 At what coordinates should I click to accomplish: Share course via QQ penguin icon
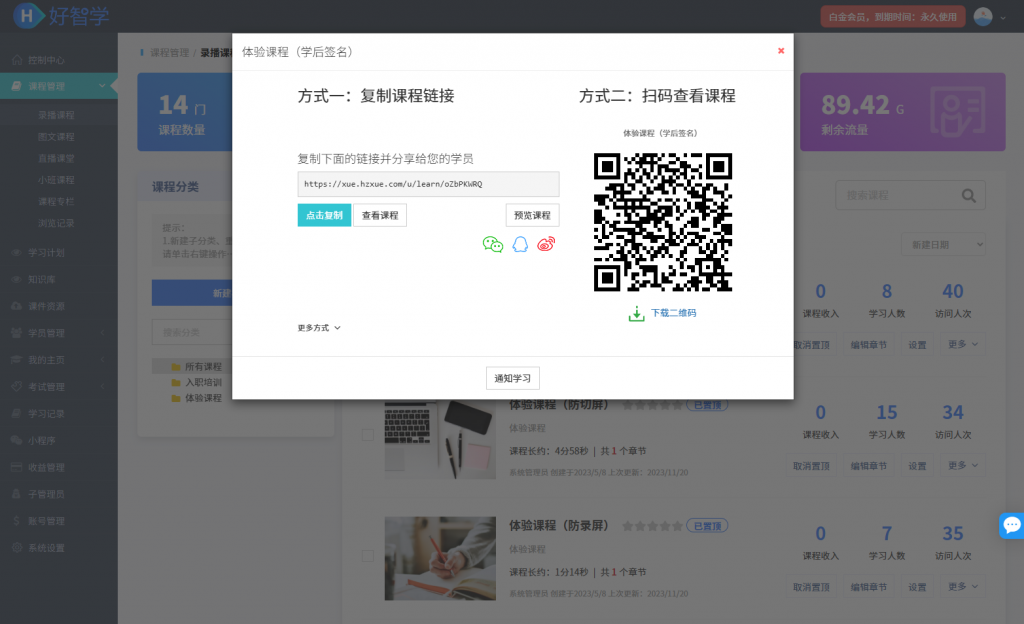[520, 244]
